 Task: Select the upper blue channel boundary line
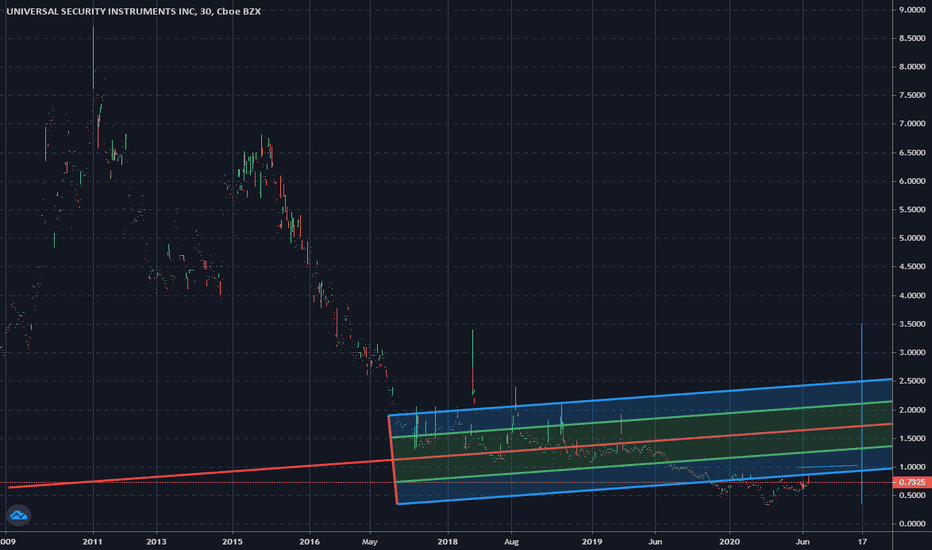pyautogui.click(x=640, y=397)
